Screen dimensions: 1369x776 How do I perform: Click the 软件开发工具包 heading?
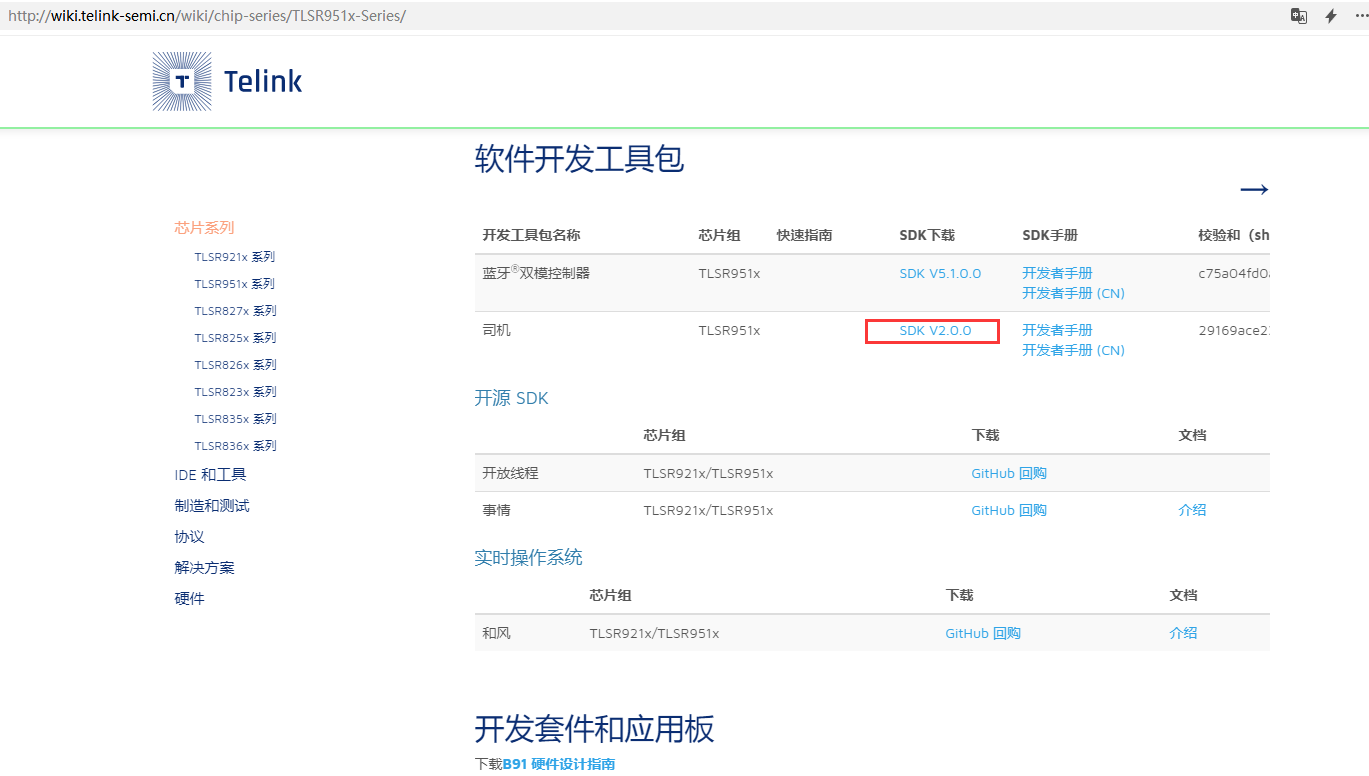pos(579,159)
